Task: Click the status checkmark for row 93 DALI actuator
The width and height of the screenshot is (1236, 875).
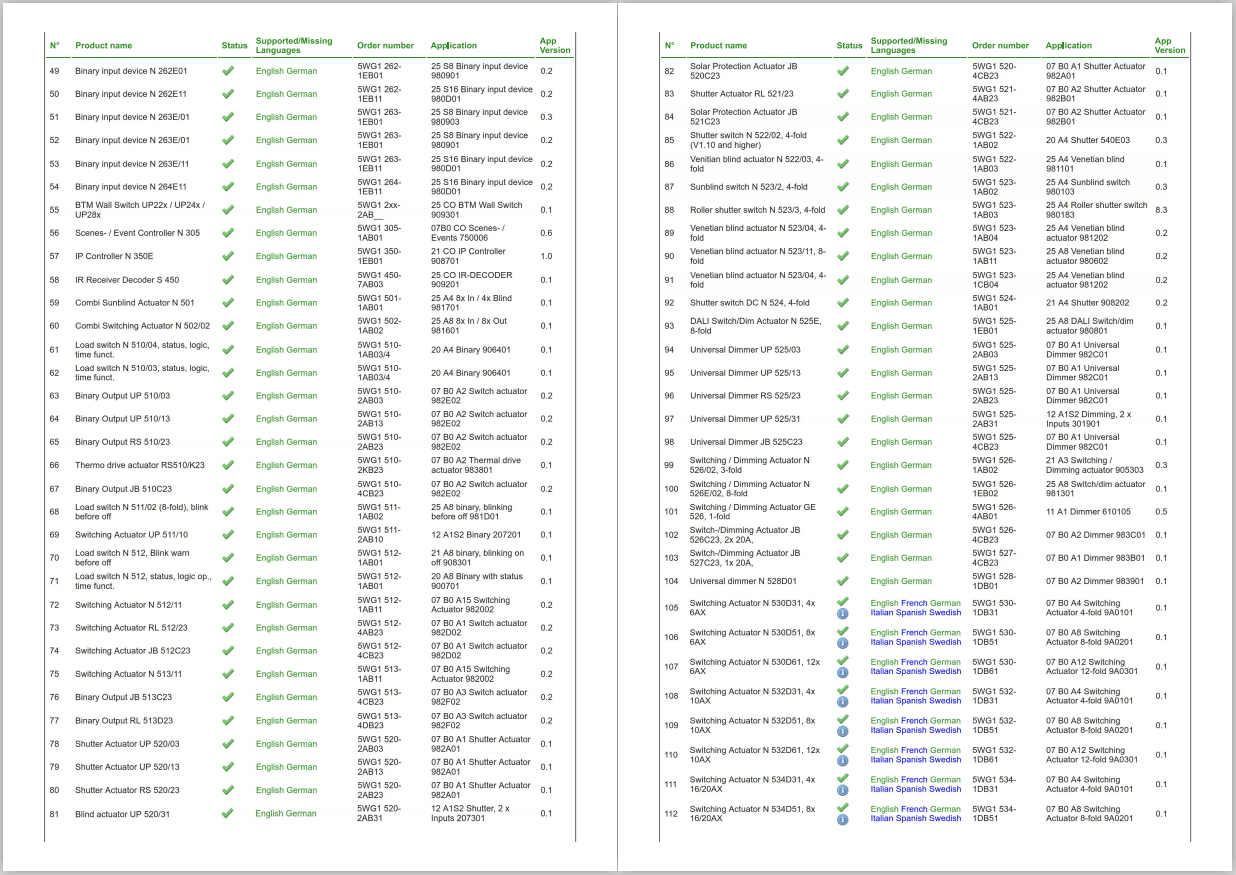Action: [x=843, y=326]
